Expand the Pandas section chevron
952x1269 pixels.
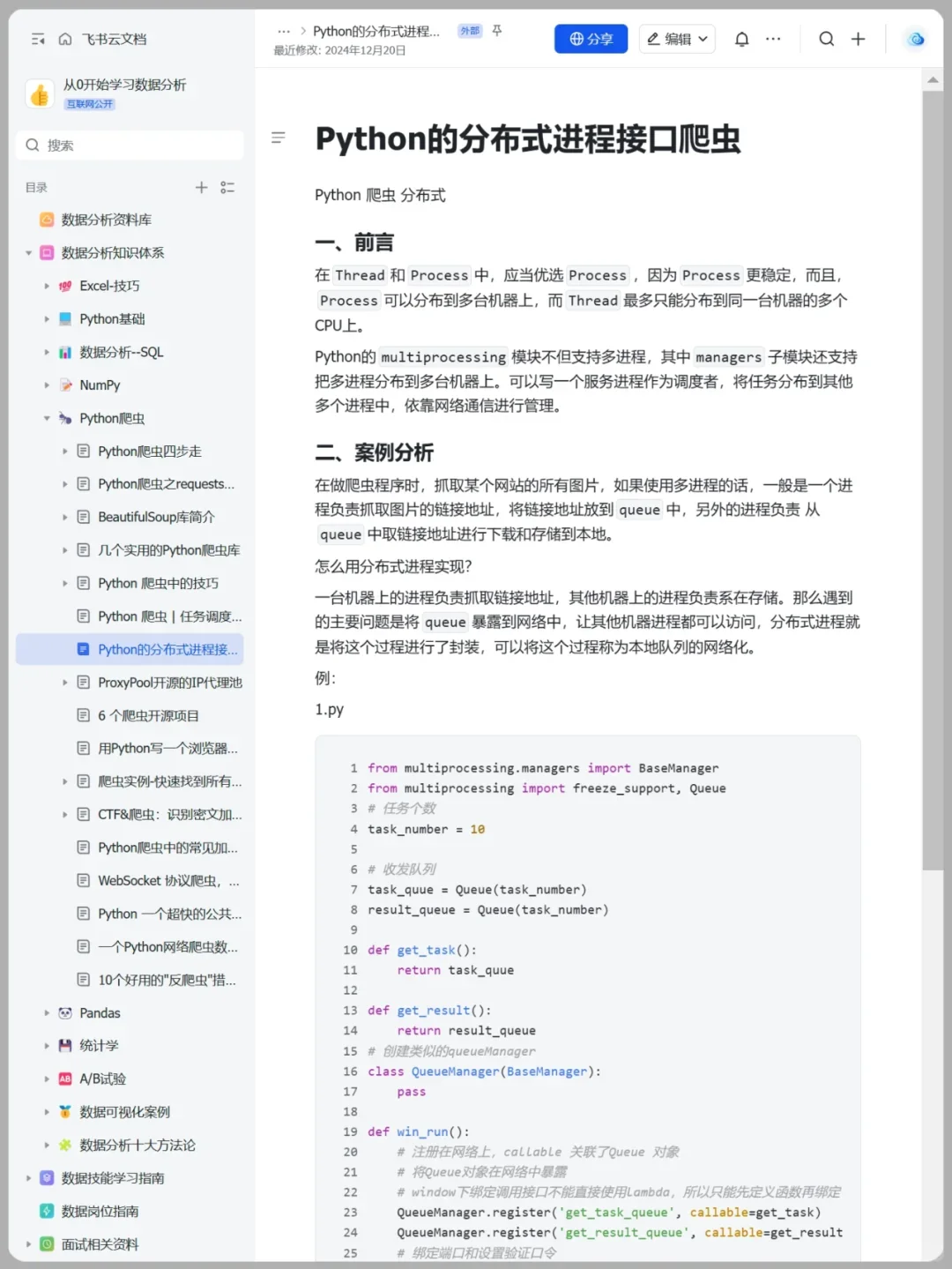[47, 1012]
